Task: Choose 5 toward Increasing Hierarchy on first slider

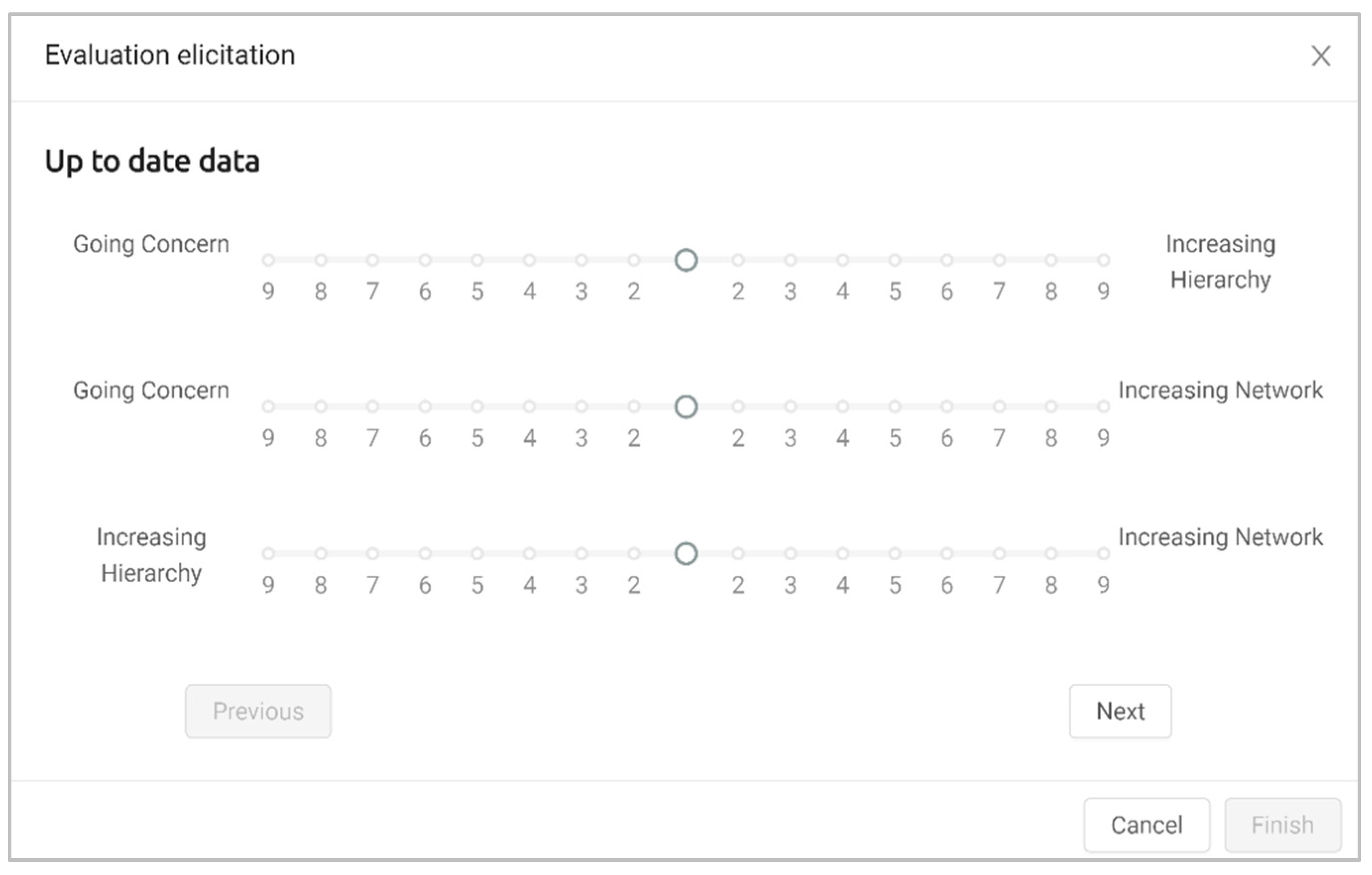Action: point(895,260)
